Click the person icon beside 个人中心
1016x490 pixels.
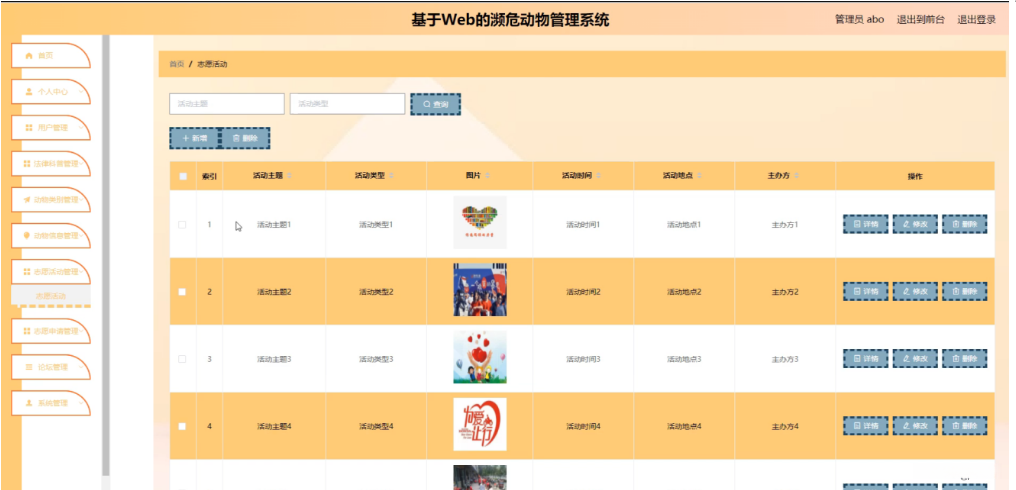coord(29,92)
